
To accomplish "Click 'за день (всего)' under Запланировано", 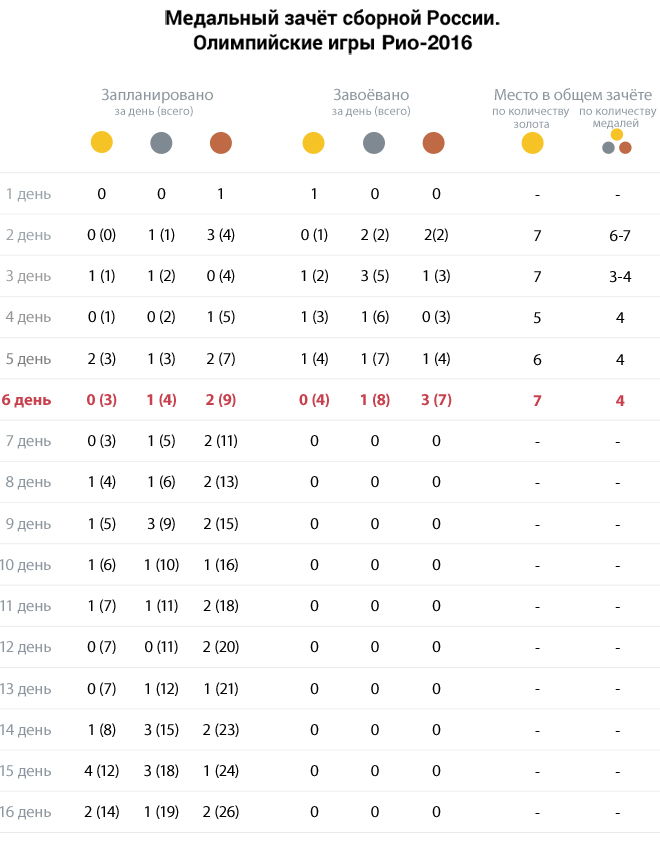I will [154, 111].
